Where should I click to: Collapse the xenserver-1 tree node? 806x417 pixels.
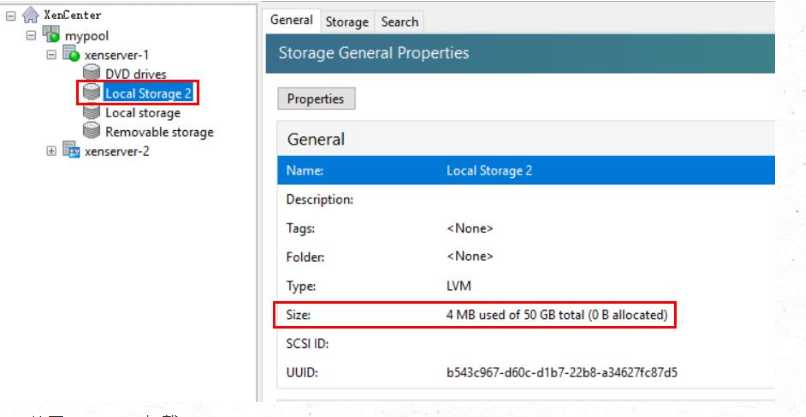coord(51,55)
